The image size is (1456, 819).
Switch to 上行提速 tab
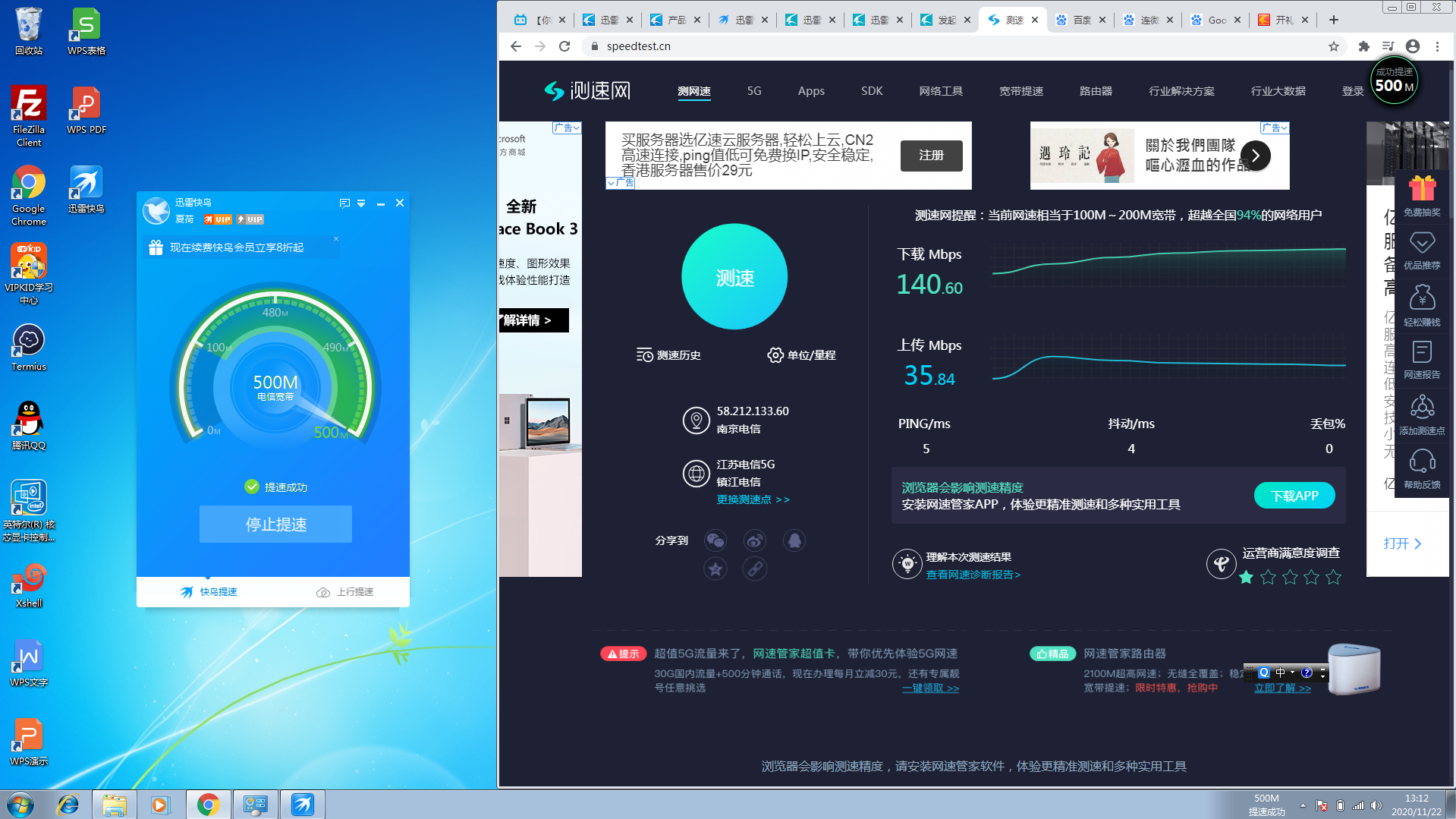tap(344, 592)
